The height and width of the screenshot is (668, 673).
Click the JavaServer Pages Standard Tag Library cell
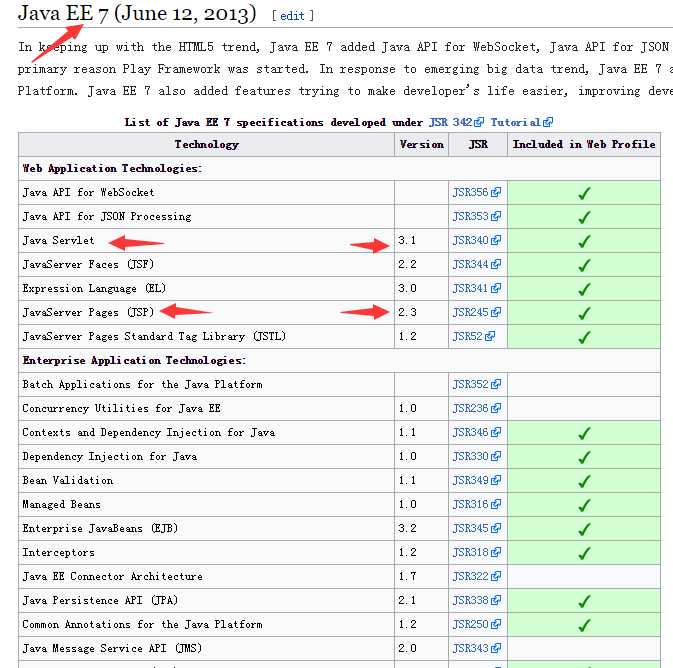coord(206,337)
